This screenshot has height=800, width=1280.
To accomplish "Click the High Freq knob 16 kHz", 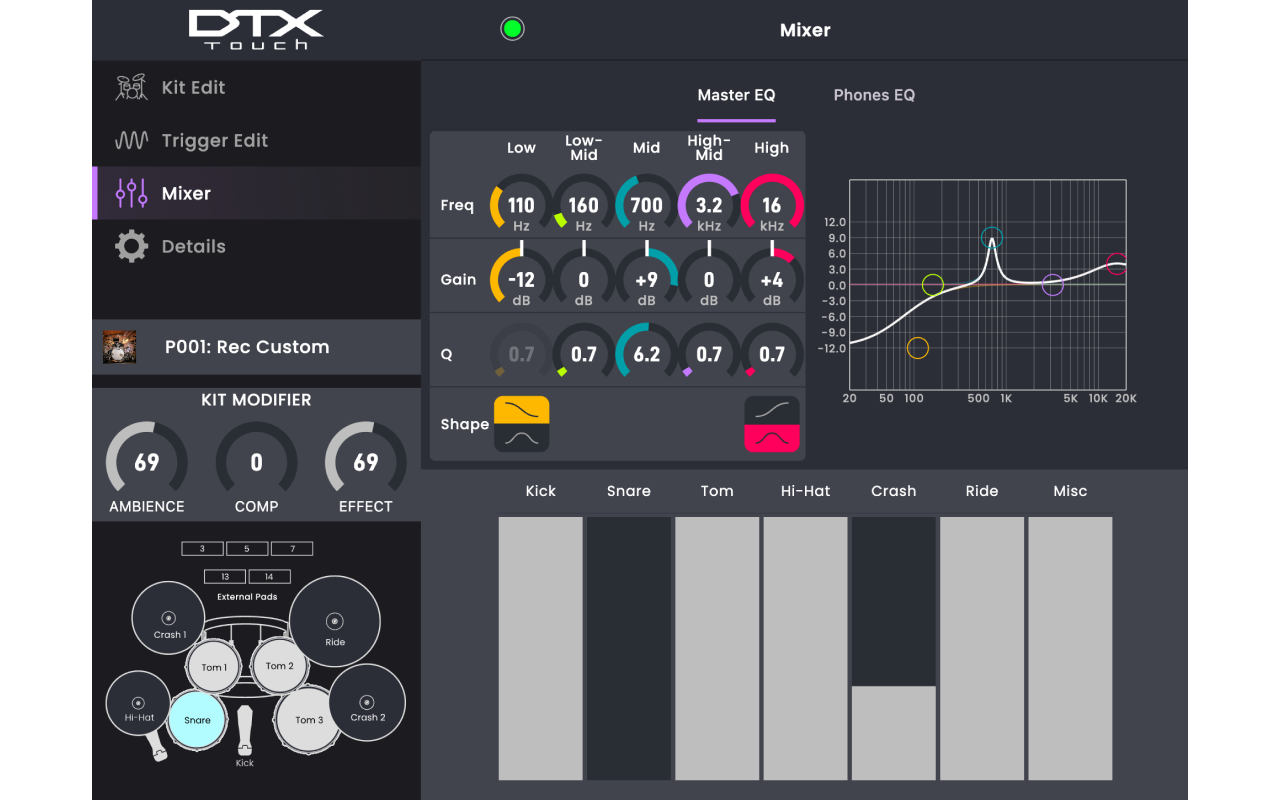I will 772,206.
